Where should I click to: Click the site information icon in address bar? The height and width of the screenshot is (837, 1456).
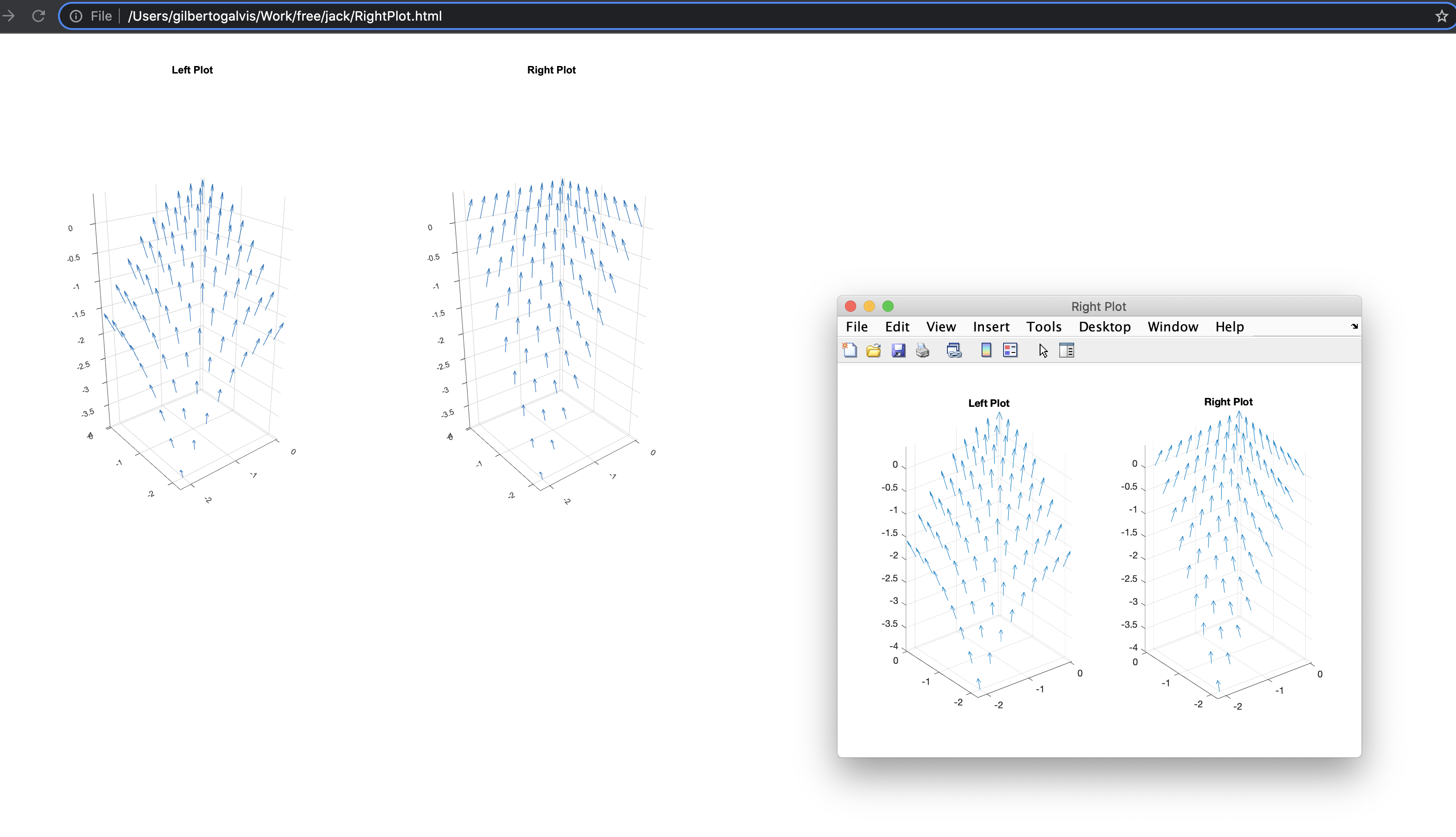click(76, 16)
